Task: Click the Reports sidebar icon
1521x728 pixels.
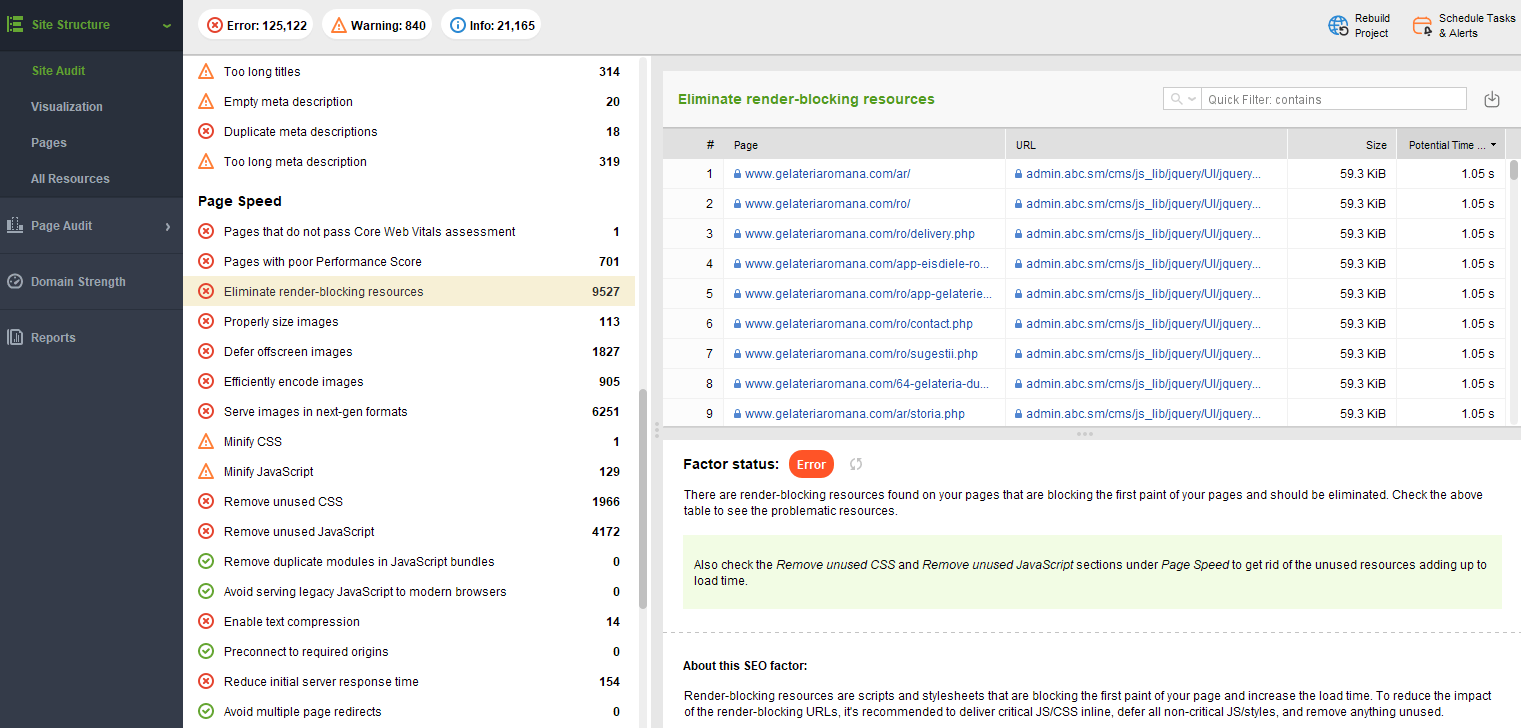Action: (x=15, y=338)
